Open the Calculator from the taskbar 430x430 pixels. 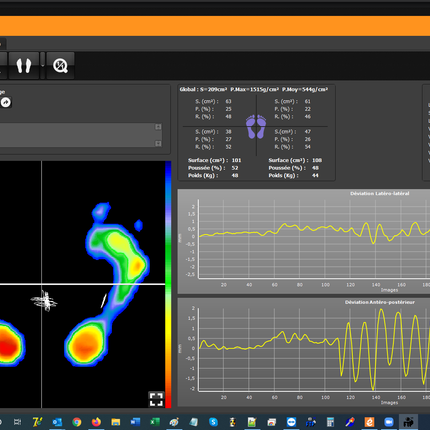click(x=330, y=422)
